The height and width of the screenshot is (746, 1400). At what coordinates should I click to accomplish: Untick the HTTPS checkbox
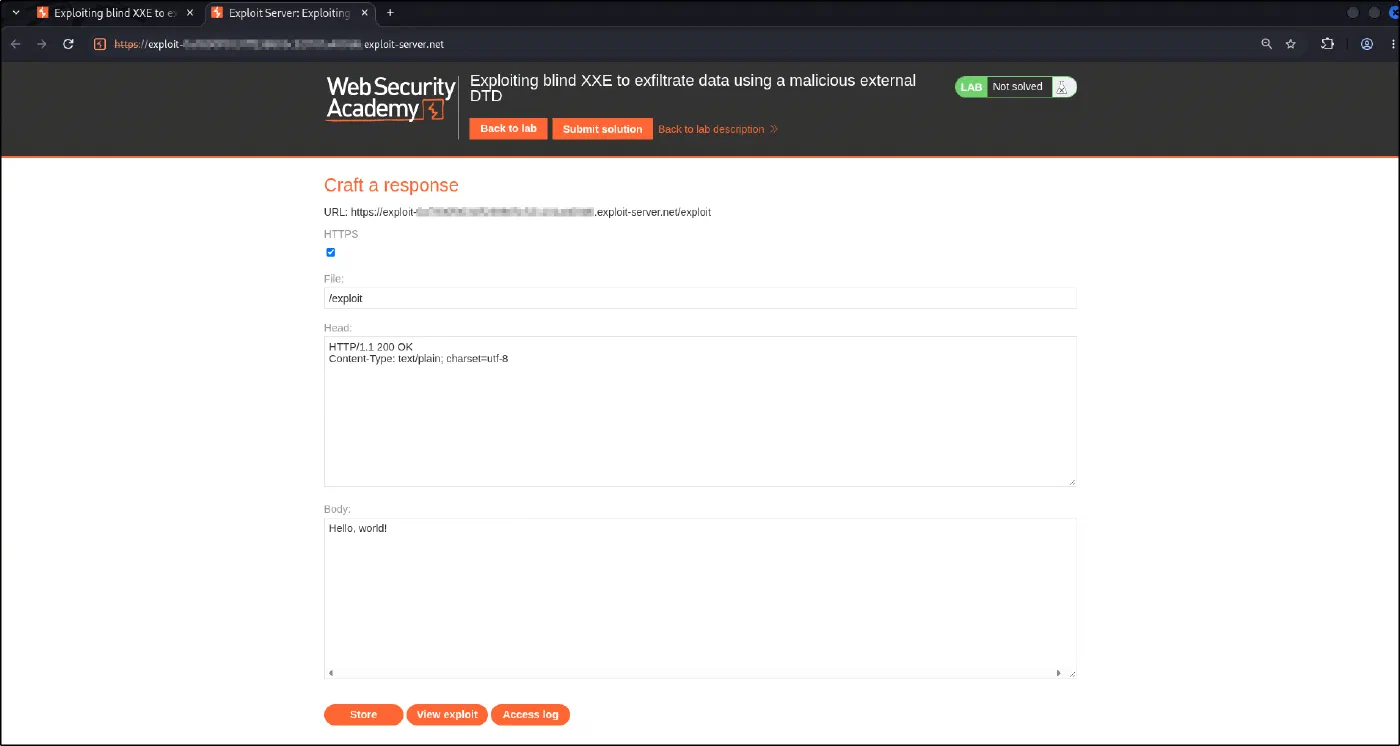click(x=331, y=252)
